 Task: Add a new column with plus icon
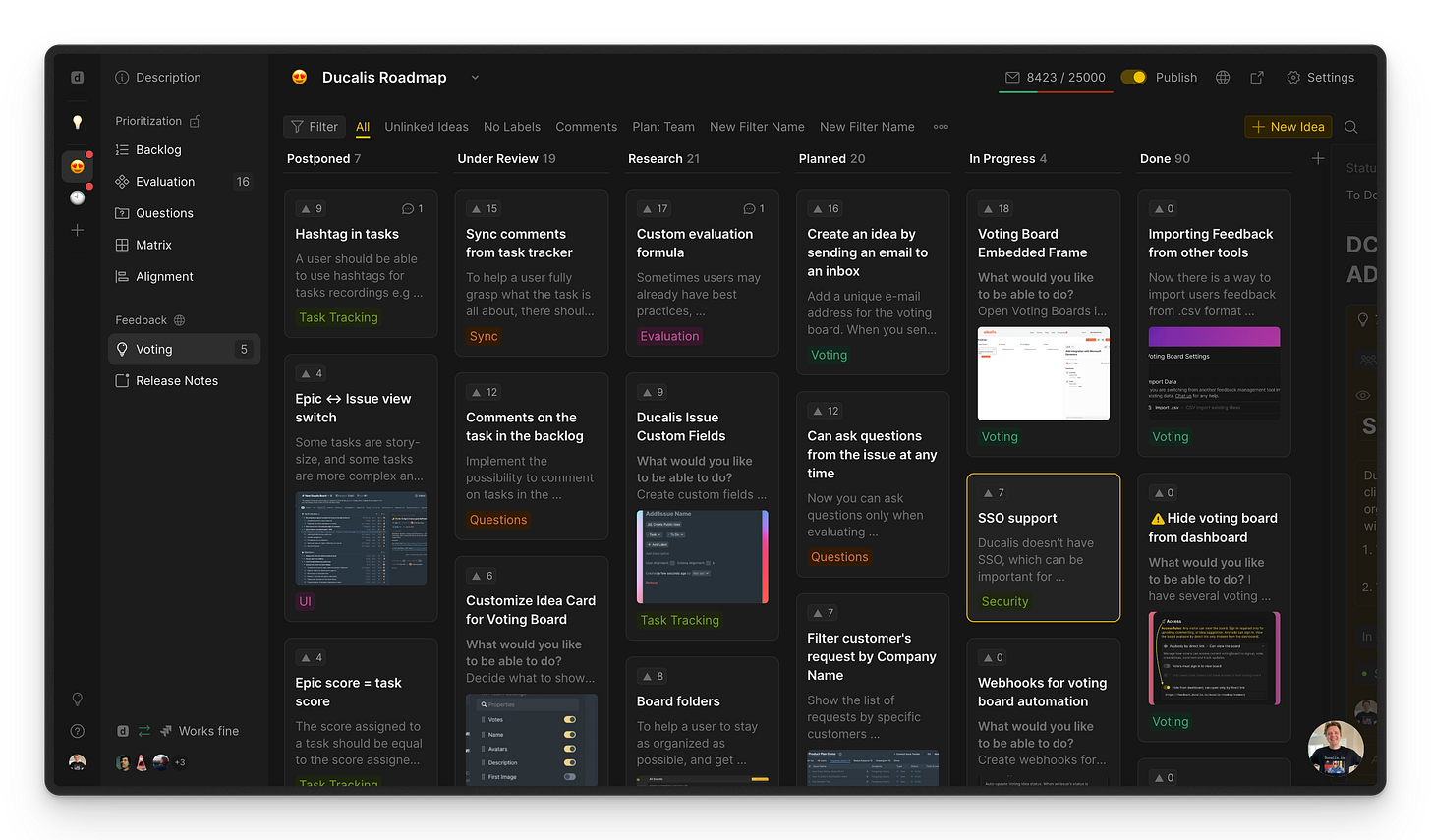(1318, 158)
